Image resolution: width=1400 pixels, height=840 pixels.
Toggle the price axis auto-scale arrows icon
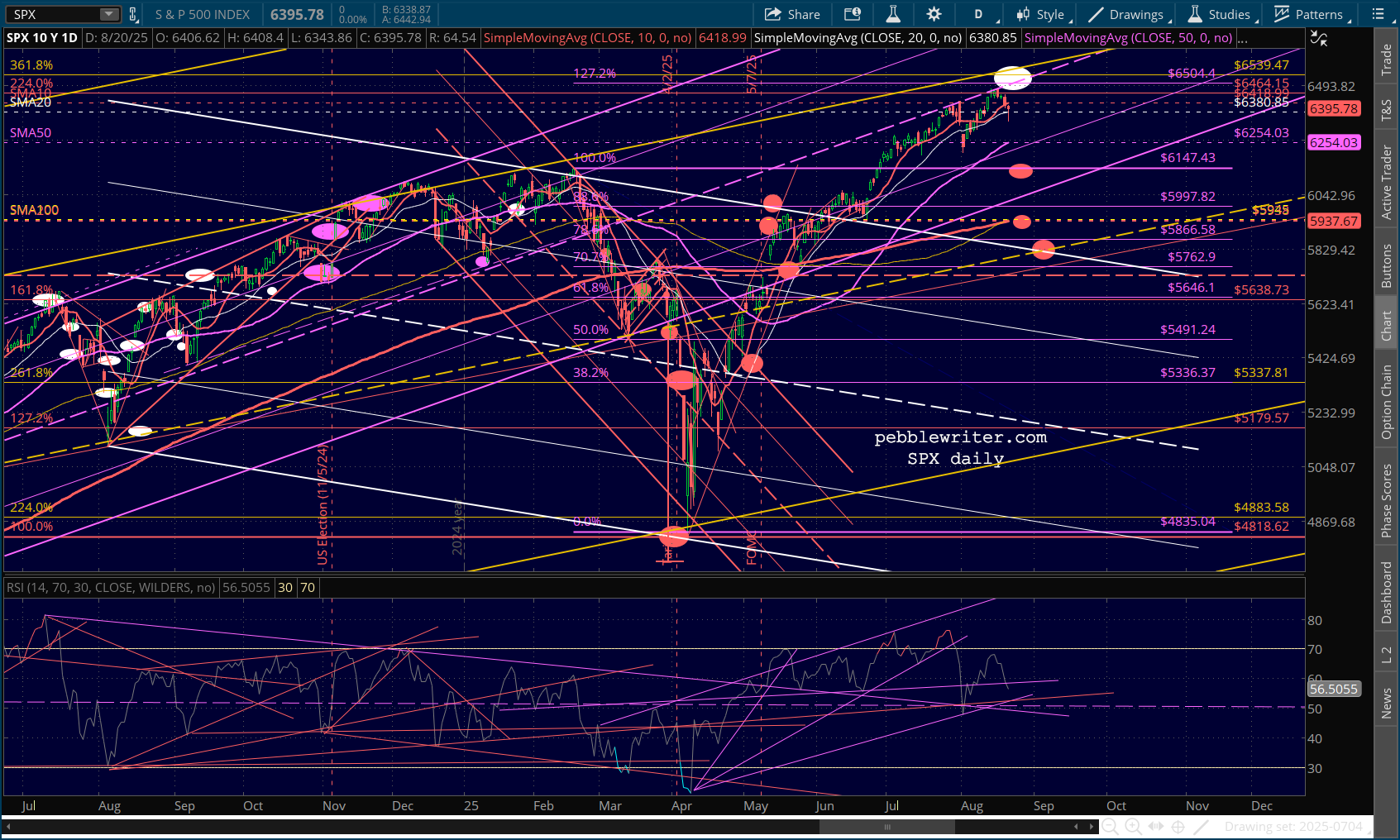pyautogui.click(x=1319, y=39)
